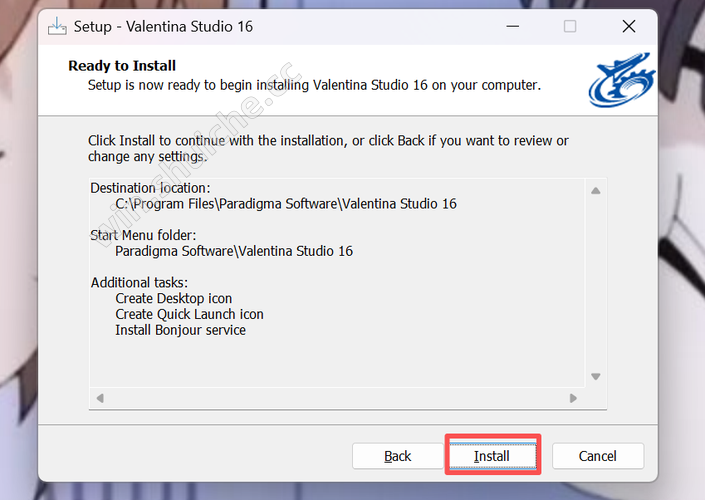Close the Setup window
Image resolution: width=705 pixels, height=500 pixels.
[x=629, y=26]
